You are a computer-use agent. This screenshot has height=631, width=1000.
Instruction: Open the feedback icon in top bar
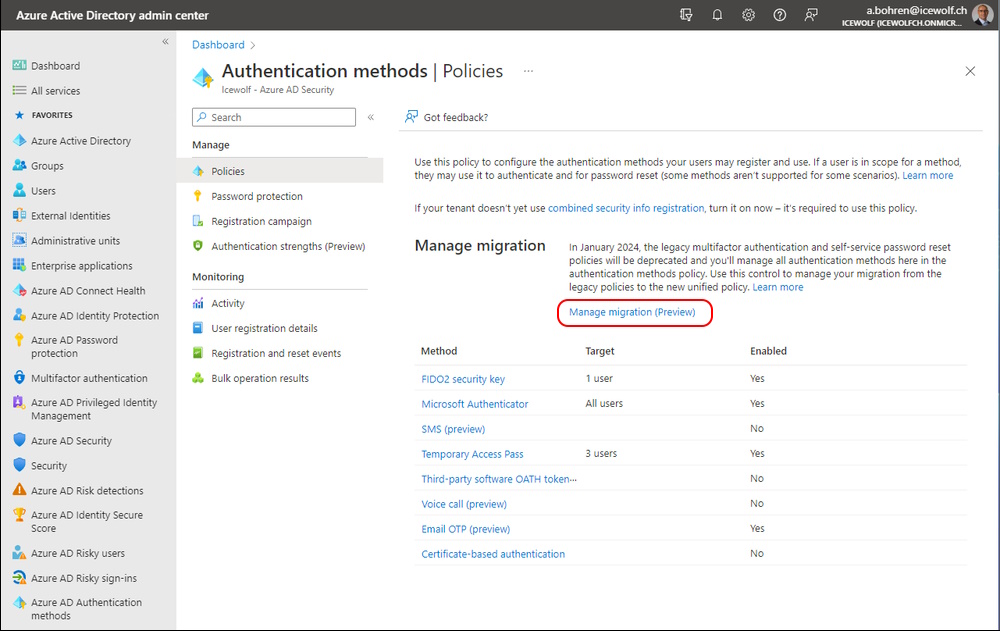point(811,15)
